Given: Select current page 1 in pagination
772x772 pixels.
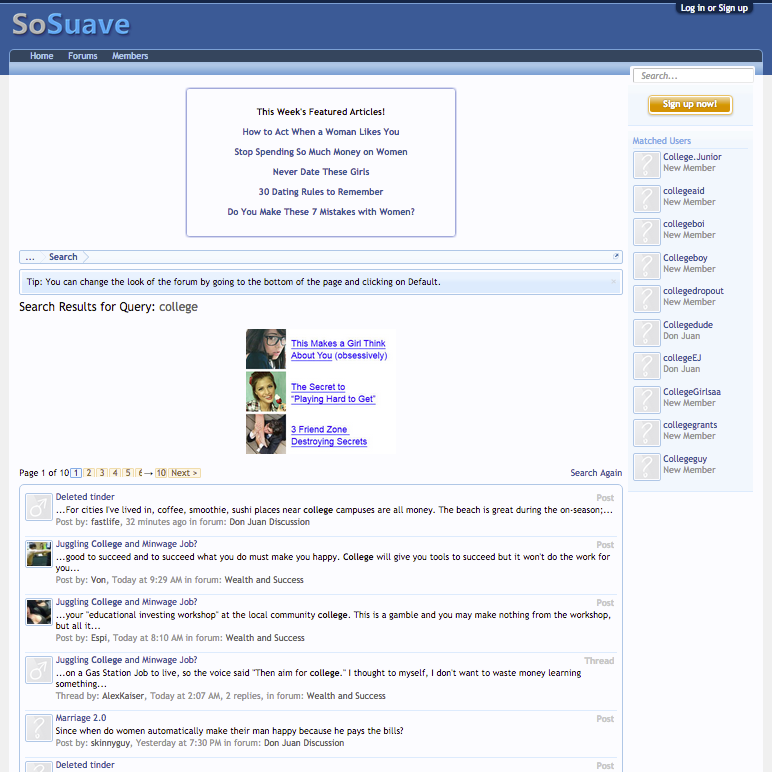Looking at the screenshot, I should pos(76,473).
